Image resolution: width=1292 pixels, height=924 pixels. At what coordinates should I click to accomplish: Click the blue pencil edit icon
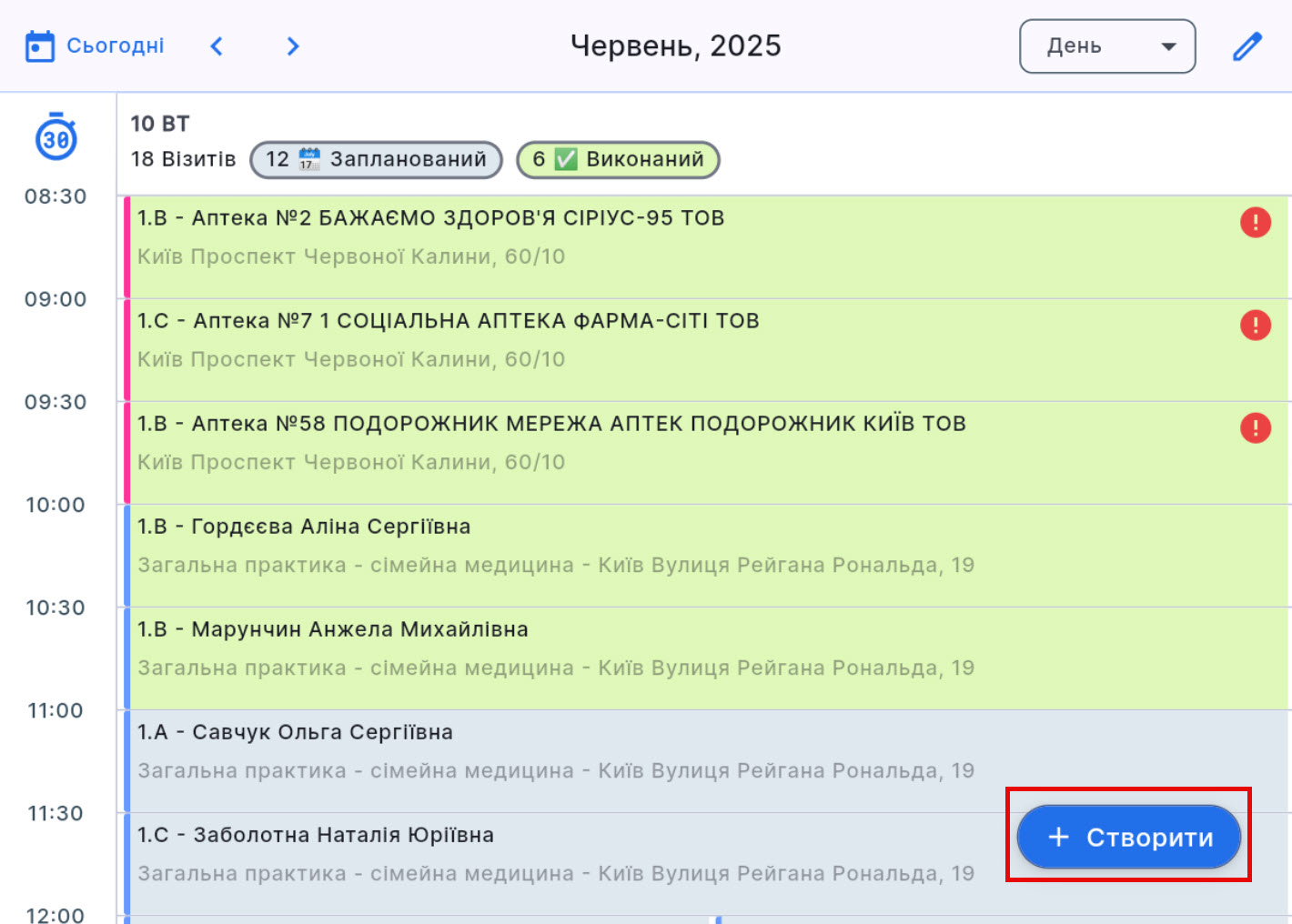pyautogui.click(x=1247, y=46)
